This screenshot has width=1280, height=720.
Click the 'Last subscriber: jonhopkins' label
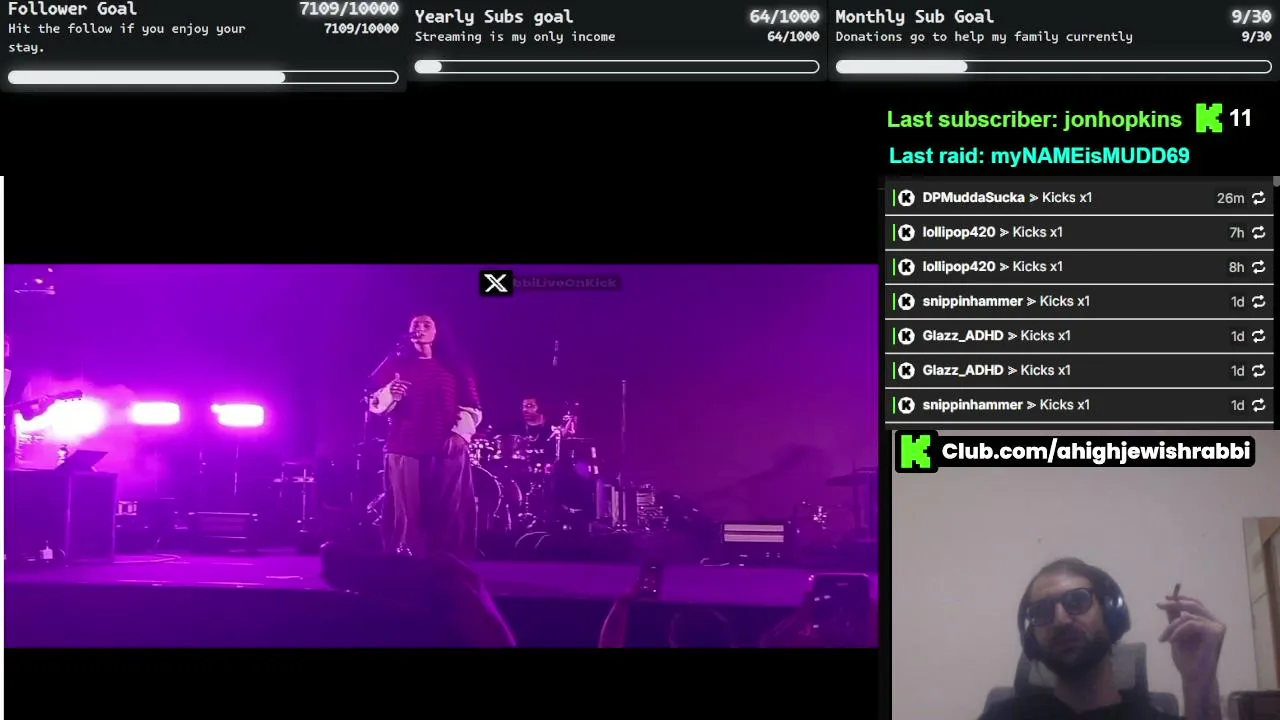click(1034, 119)
